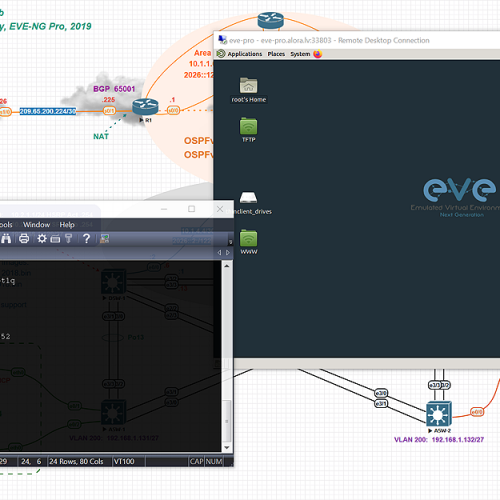Click the CAP indicator in status bar
Image resolution: width=500 pixels, height=500 pixels.
point(196,461)
